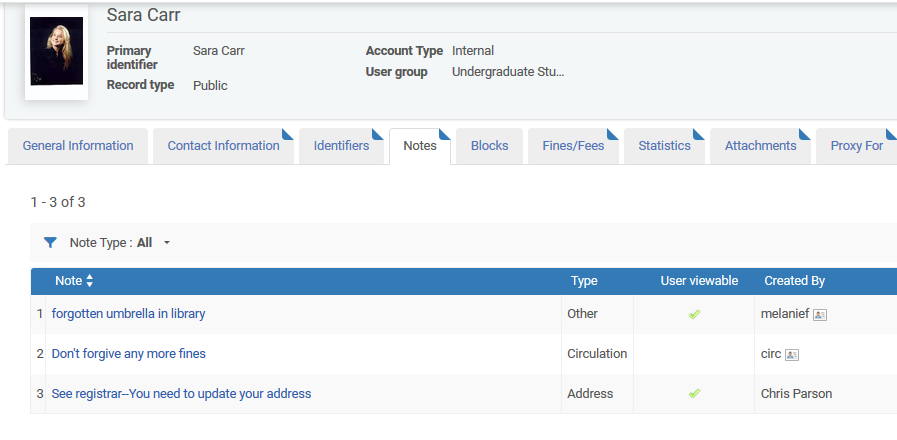View the Statistics tab
Viewport: 897px width, 440px height.
click(664, 146)
